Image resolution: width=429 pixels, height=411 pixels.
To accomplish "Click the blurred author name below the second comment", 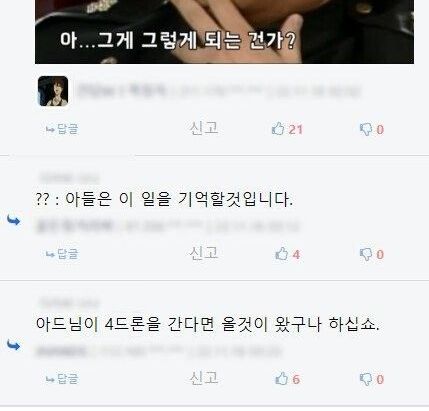I will pyautogui.click(x=75, y=226).
